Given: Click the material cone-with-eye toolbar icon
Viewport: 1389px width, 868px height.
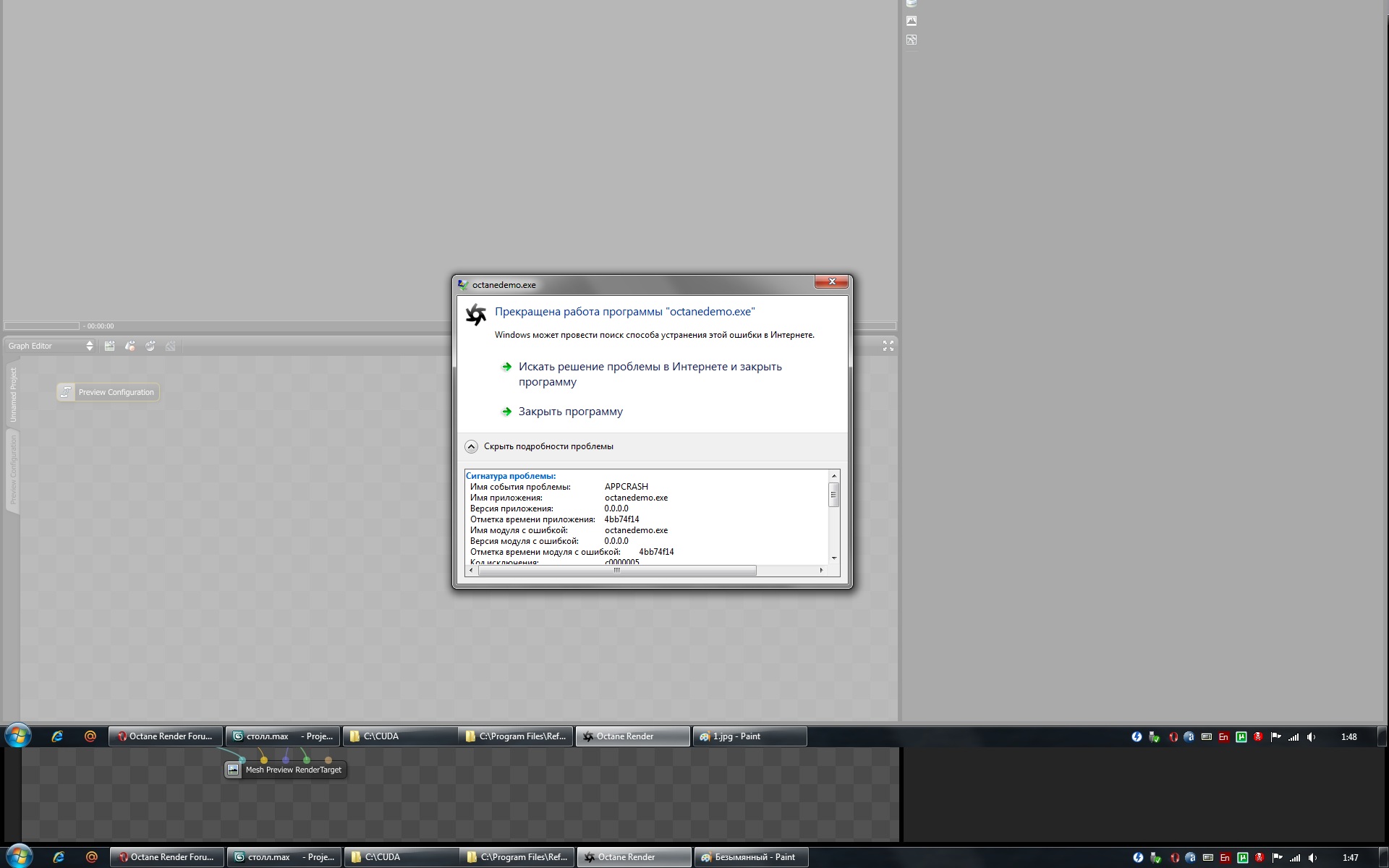Looking at the screenshot, I should [x=129, y=346].
